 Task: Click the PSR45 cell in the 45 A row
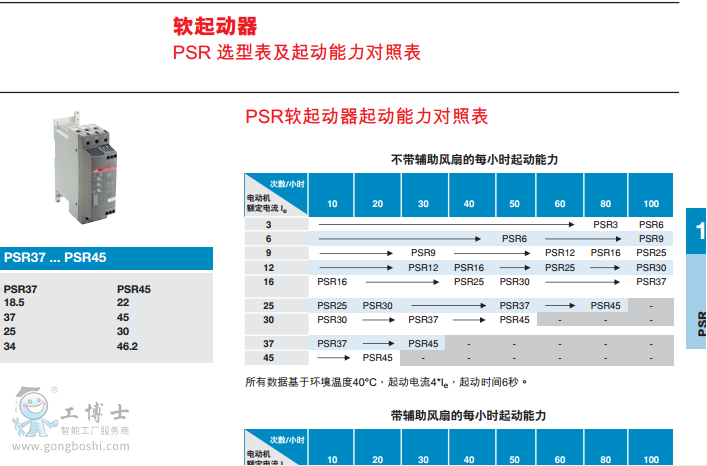pyautogui.click(x=378, y=357)
